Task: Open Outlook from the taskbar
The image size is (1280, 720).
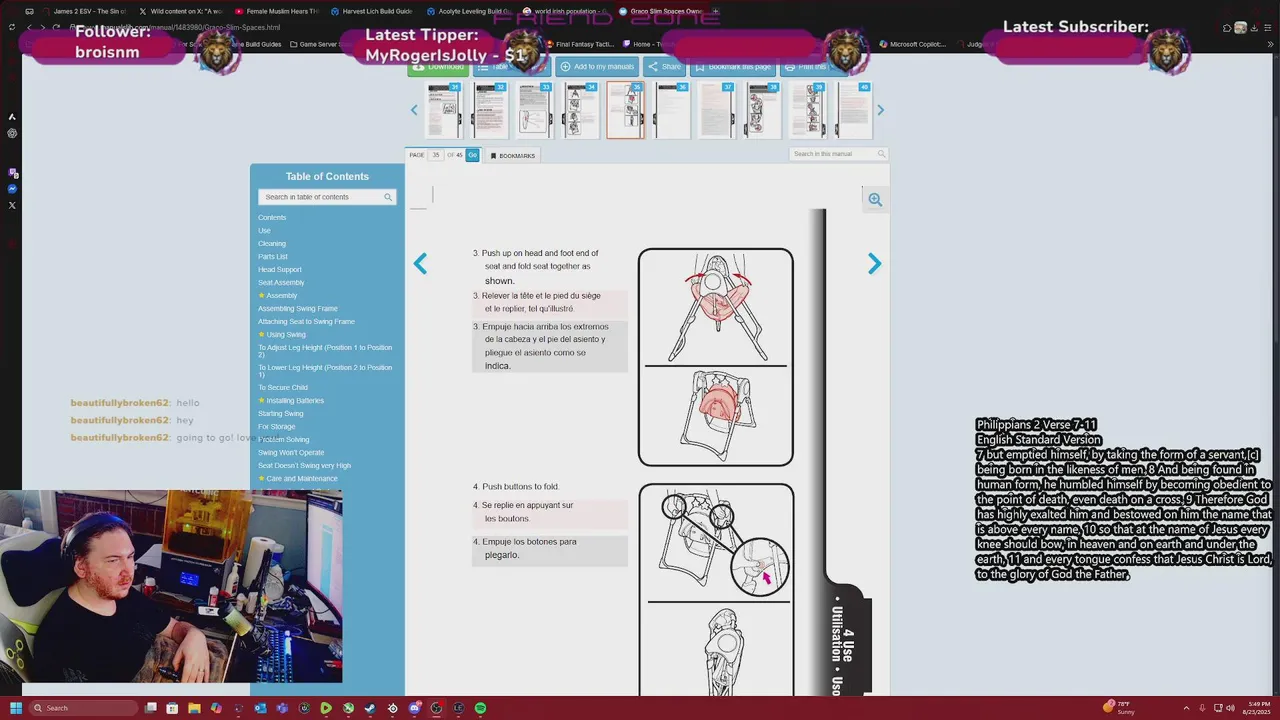Action: click(x=260, y=708)
